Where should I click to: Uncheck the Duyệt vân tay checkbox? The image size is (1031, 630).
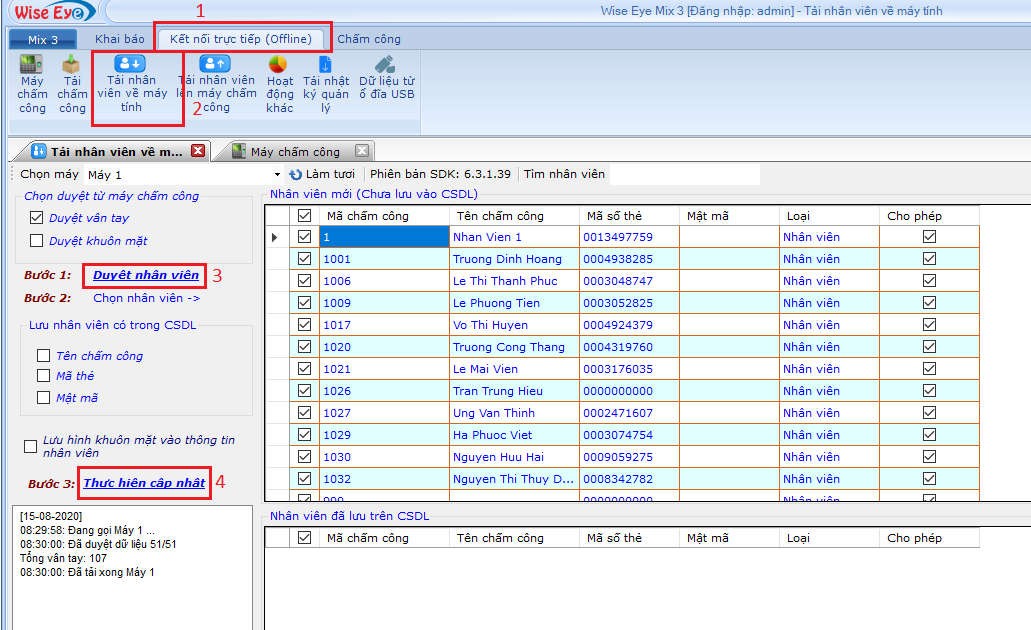[x=37, y=218]
